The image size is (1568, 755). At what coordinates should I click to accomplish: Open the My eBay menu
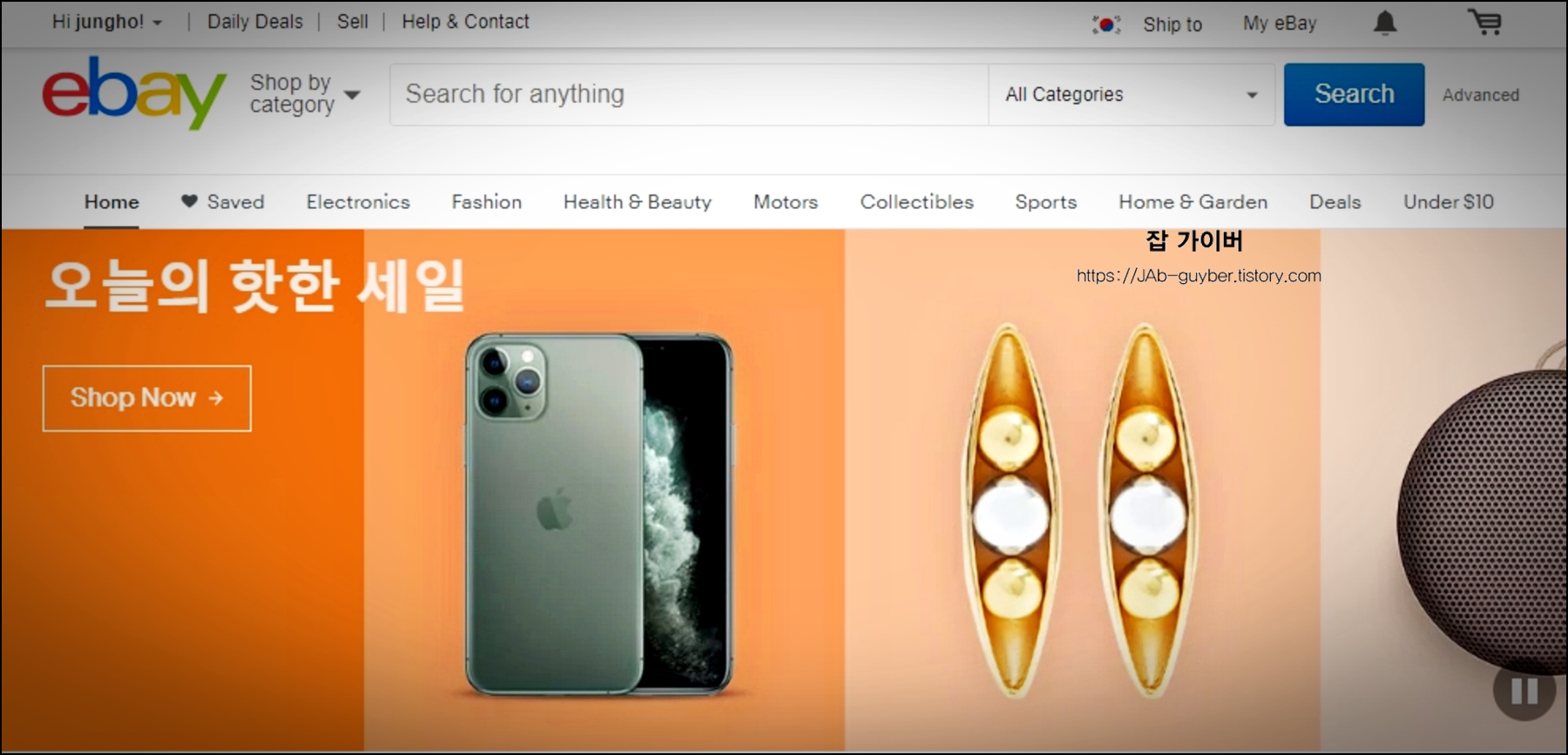pyautogui.click(x=1280, y=24)
